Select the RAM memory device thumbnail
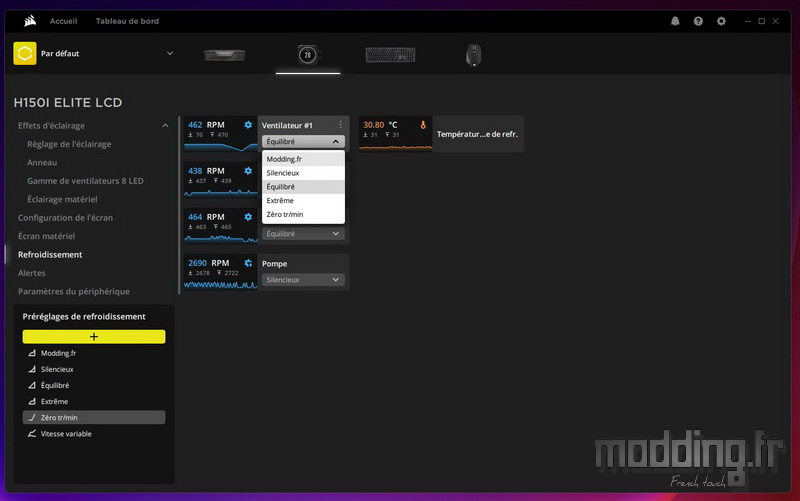The width and height of the screenshot is (800, 501). click(224, 55)
